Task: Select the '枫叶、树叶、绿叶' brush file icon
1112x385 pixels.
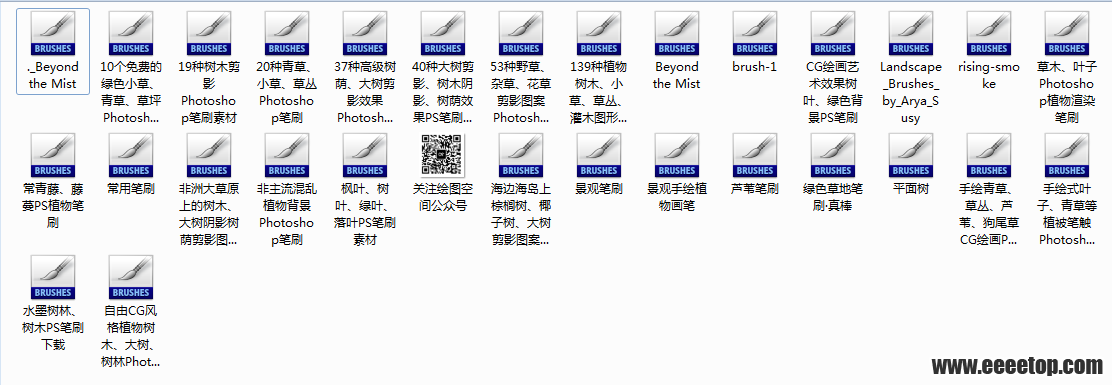Action: (x=365, y=156)
